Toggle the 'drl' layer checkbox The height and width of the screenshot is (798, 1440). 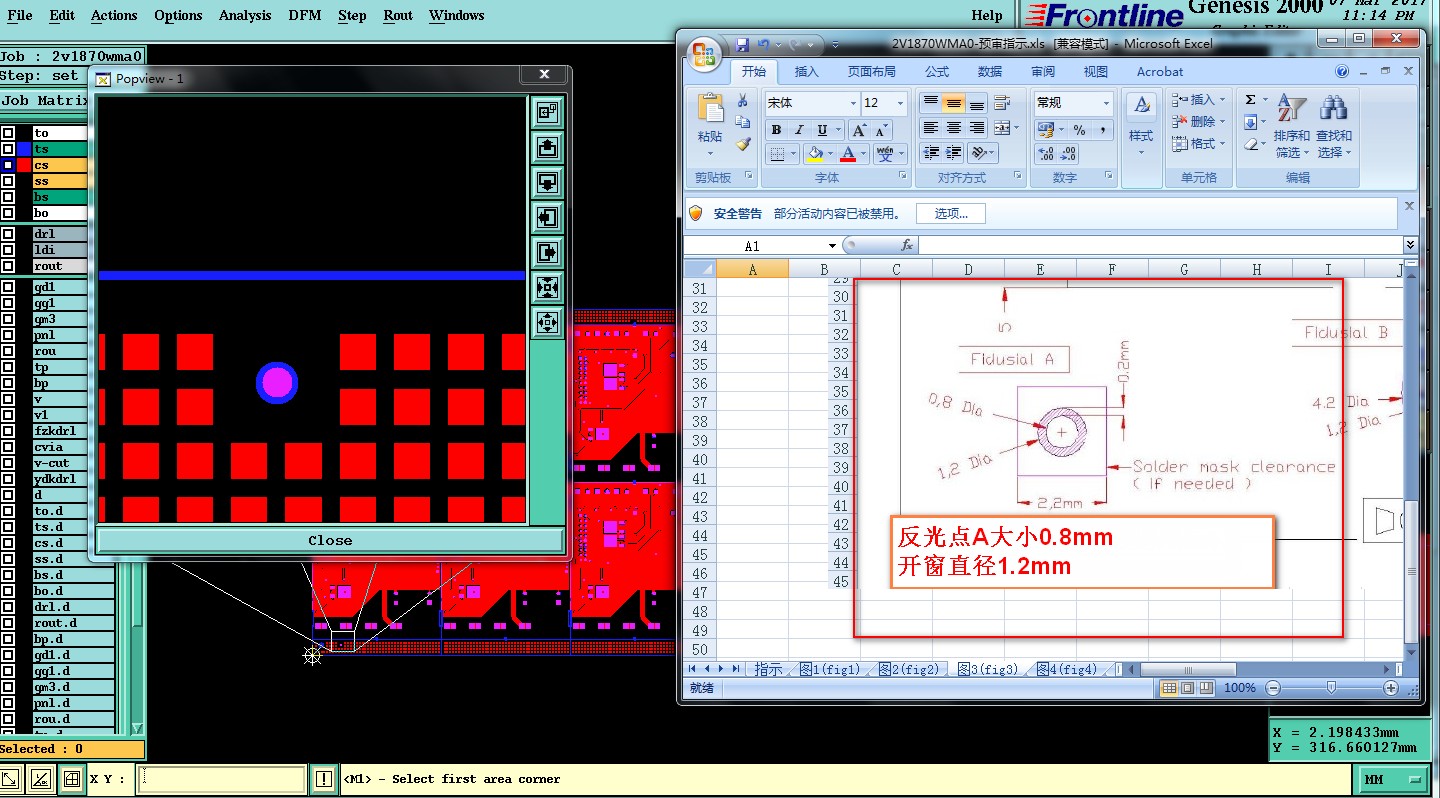tap(8, 234)
